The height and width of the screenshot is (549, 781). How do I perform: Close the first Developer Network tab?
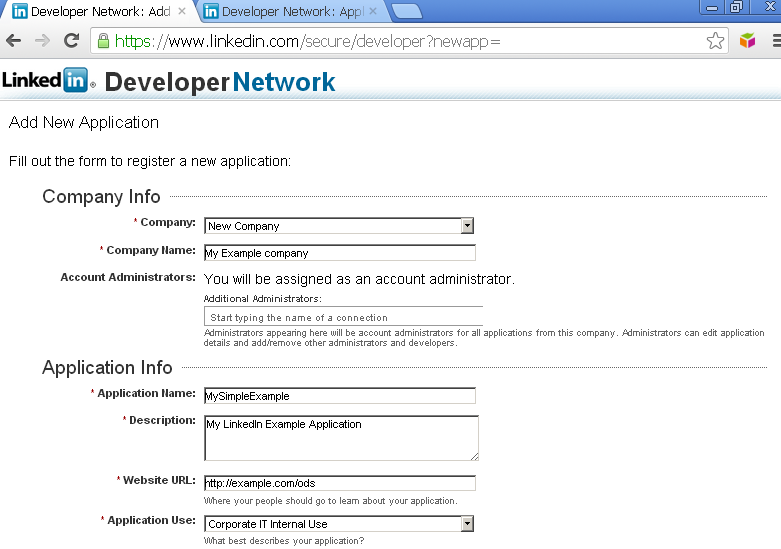click(x=181, y=12)
